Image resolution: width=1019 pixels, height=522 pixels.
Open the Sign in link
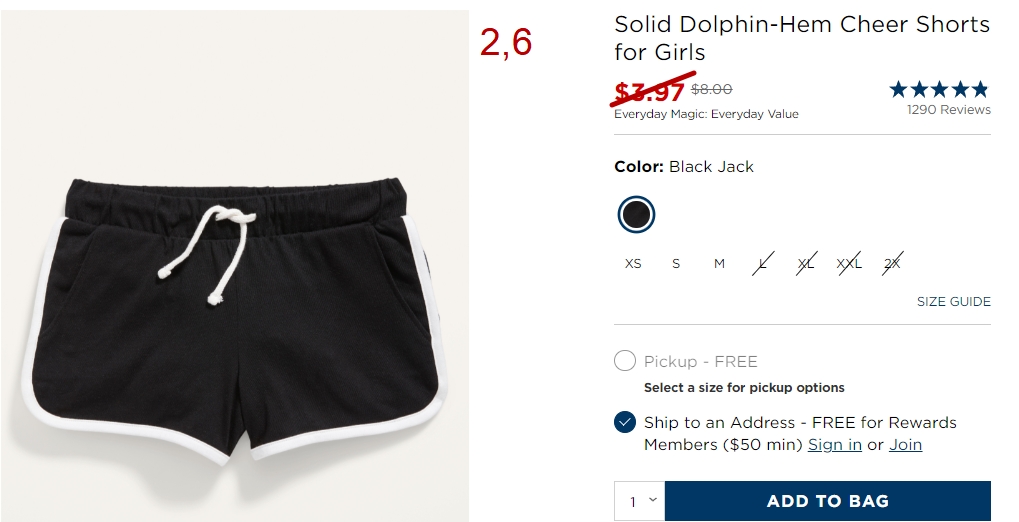834,445
